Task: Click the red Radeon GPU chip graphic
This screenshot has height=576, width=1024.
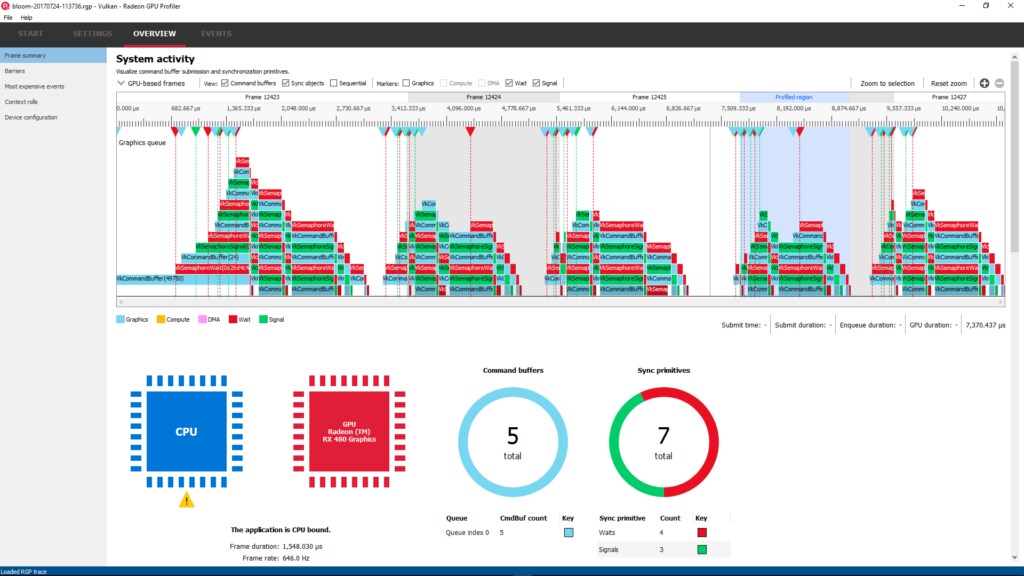Action: pos(349,432)
